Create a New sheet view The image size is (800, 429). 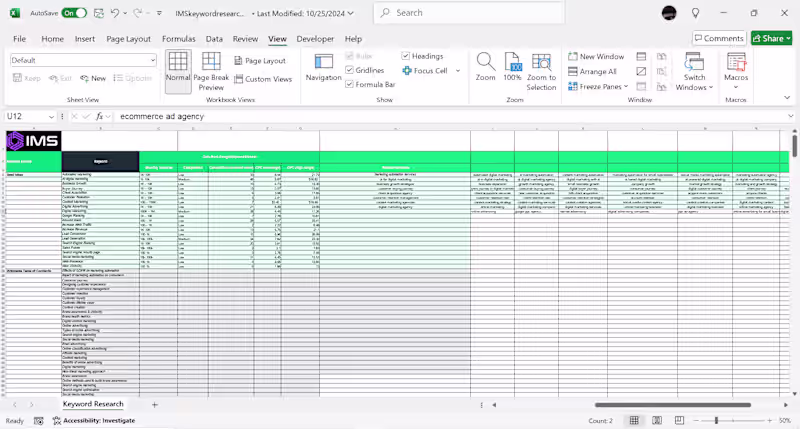tap(93, 78)
